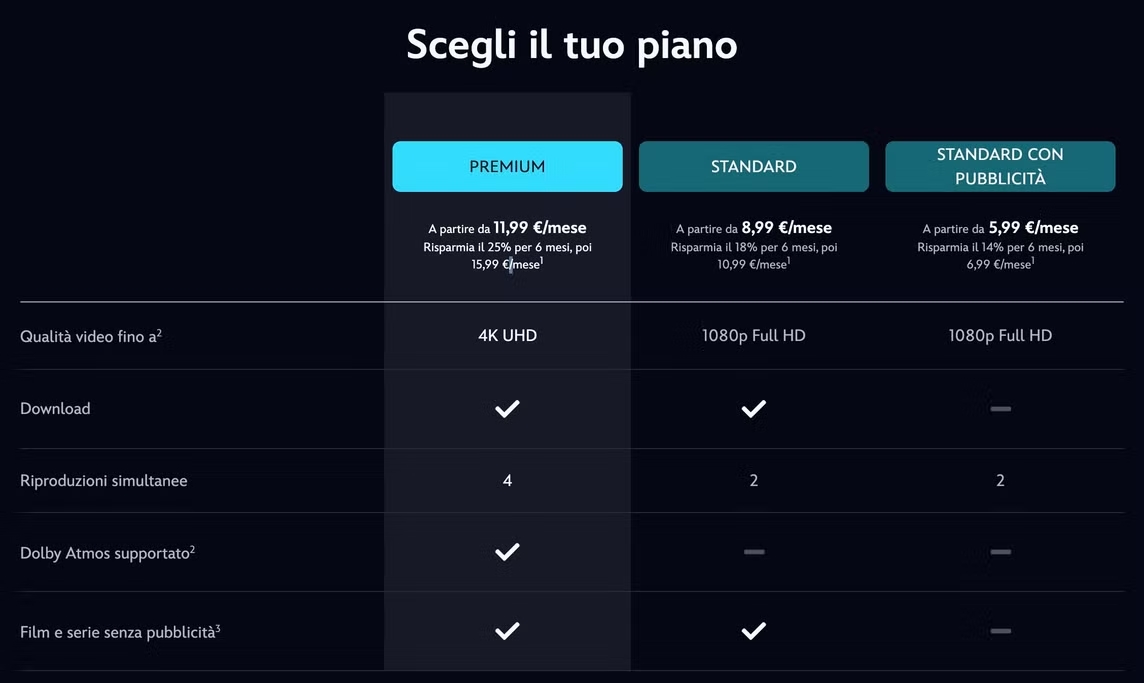The height and width of the screenshot is (683, 1144).
Task: Click the Qualità video fino a label
Action: pyautogui.click(x=90, y=336)
